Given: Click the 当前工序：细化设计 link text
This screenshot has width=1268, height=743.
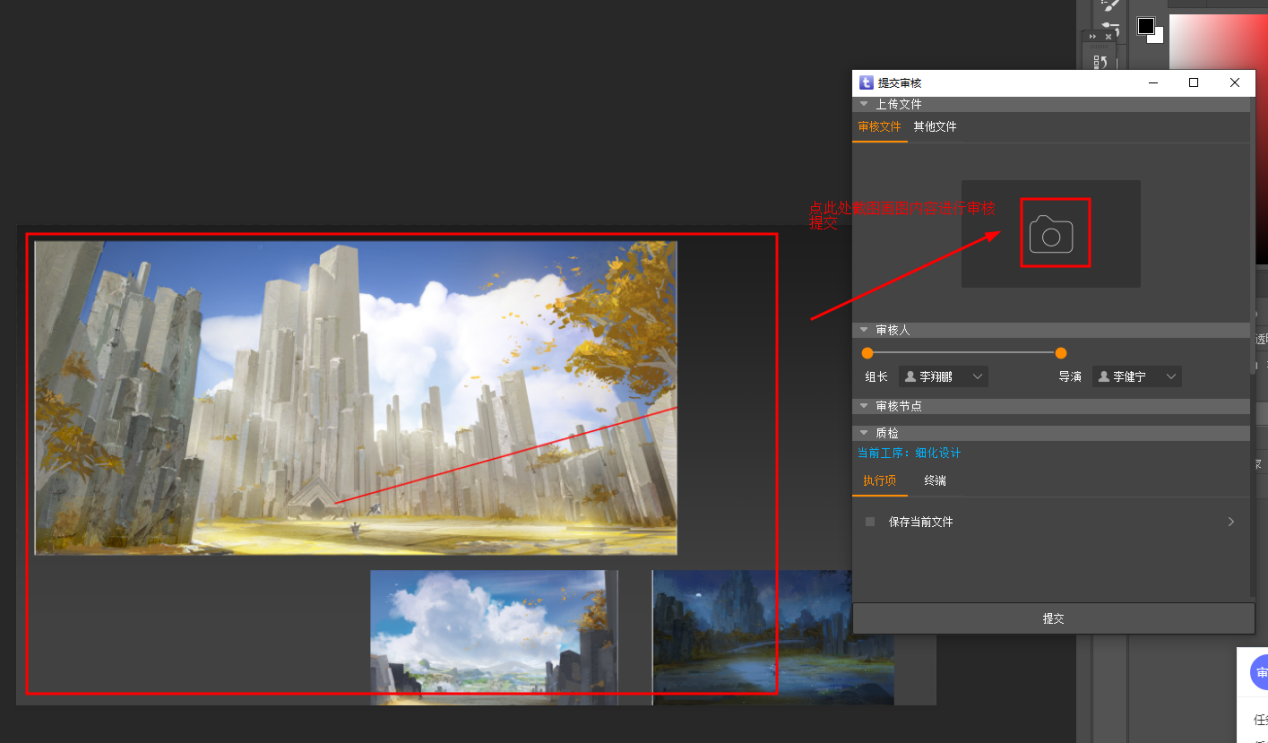Looking at the screenshot, I should (x=908, y=453).
